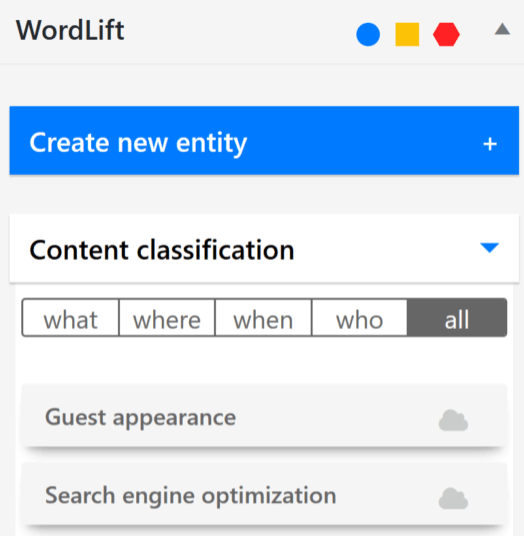Click the cloud icon beside Guest appearance
This screenshot has width=524, height=536.
(x=453, y=420)
